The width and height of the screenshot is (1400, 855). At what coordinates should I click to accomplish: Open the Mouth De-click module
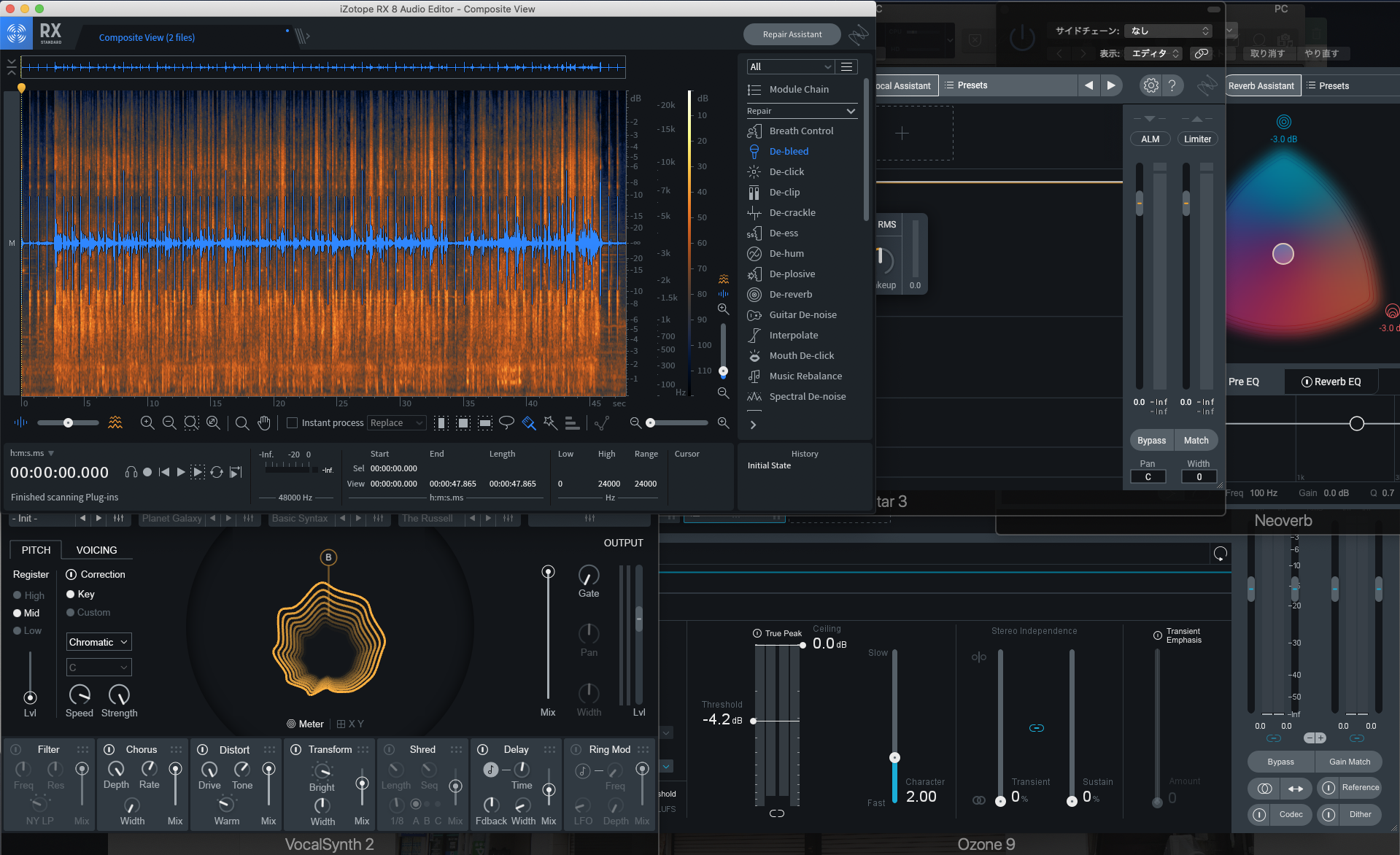coord(801,355)
